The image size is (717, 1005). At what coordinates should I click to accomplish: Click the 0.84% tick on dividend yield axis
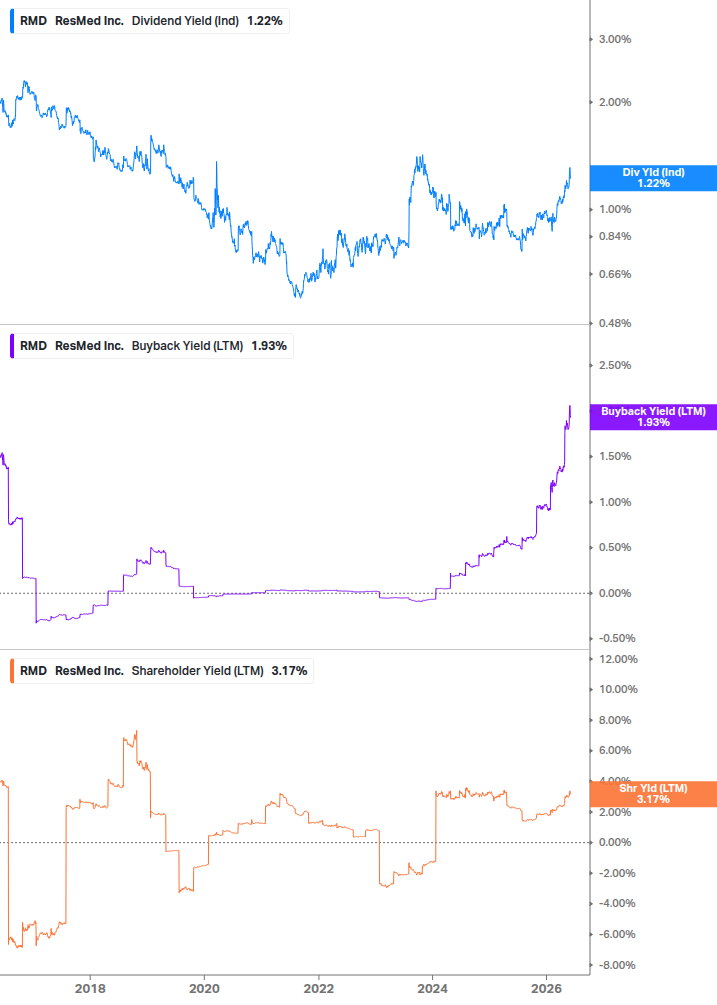click(614, 236)
